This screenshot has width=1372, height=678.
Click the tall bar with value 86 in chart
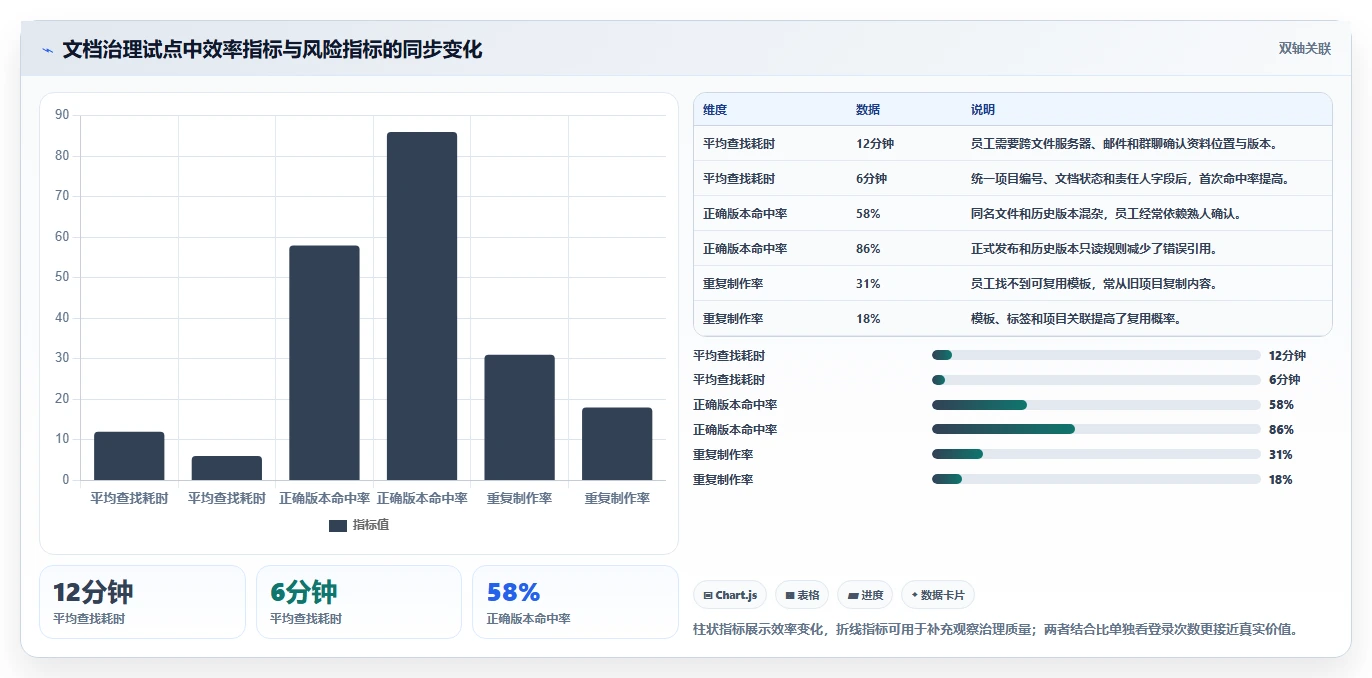tap(422, 306)
